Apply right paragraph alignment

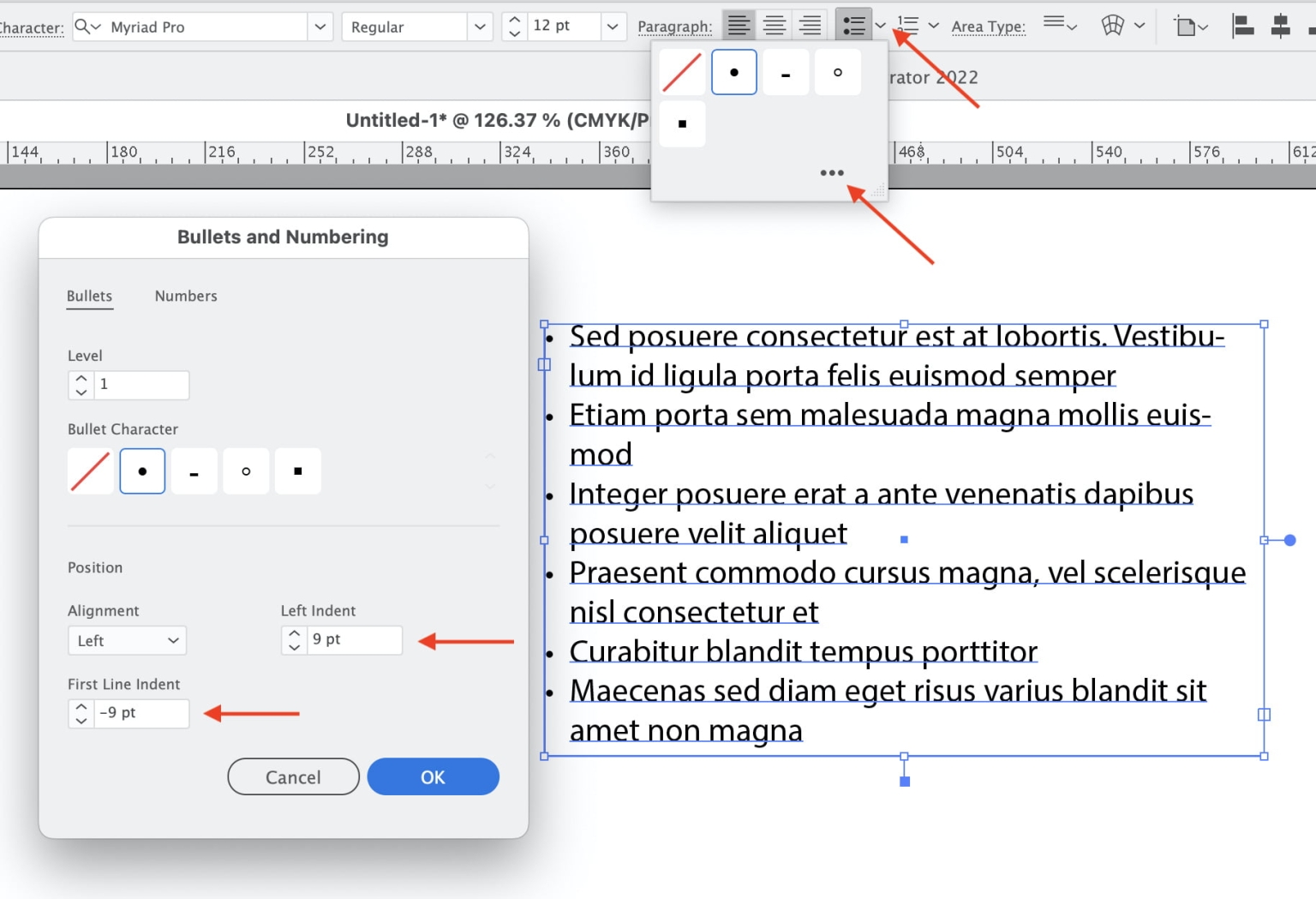point(810,25)
